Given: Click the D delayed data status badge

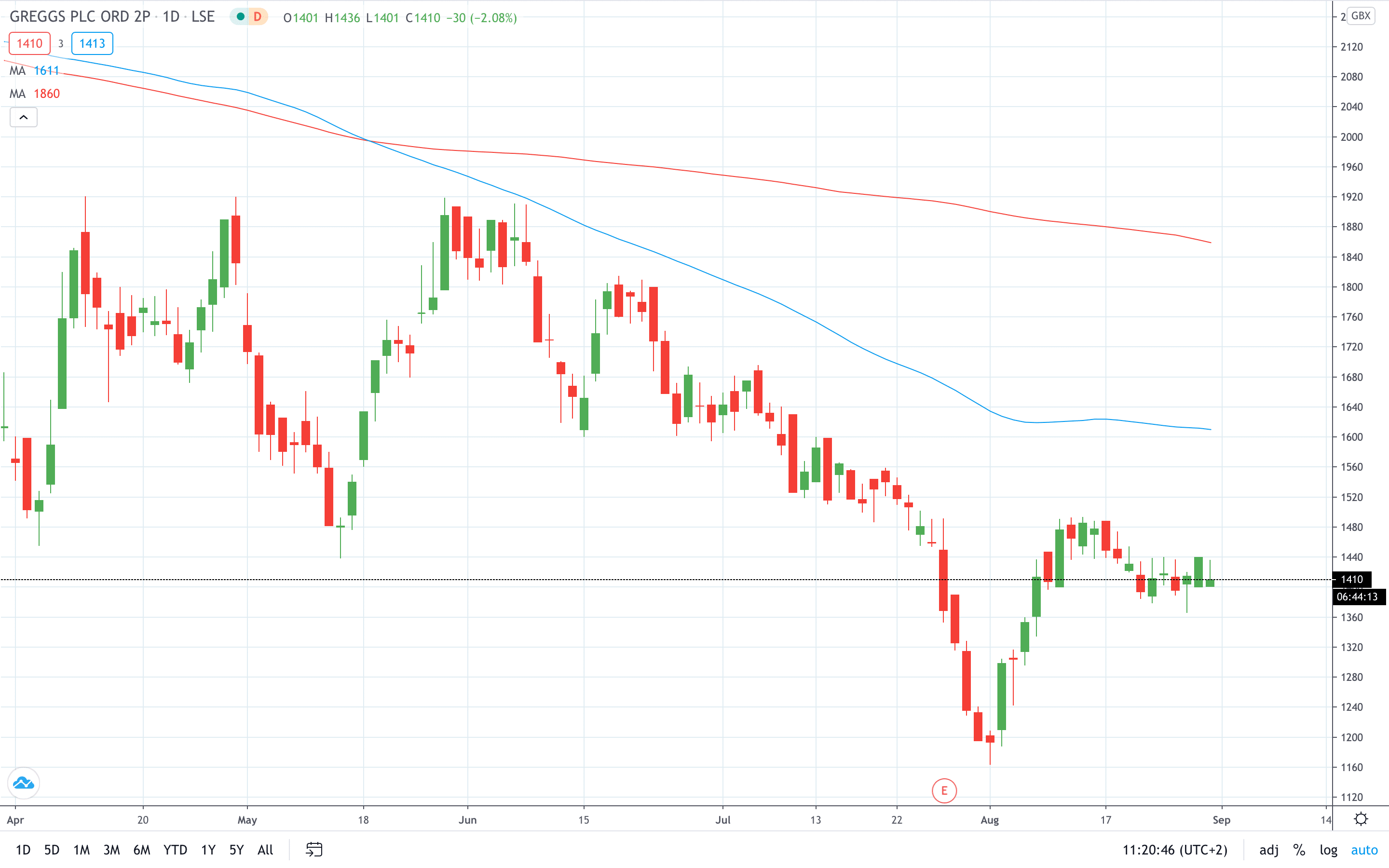Looking at the screenshot, I should pyautogui.click(x=257, y=17).
